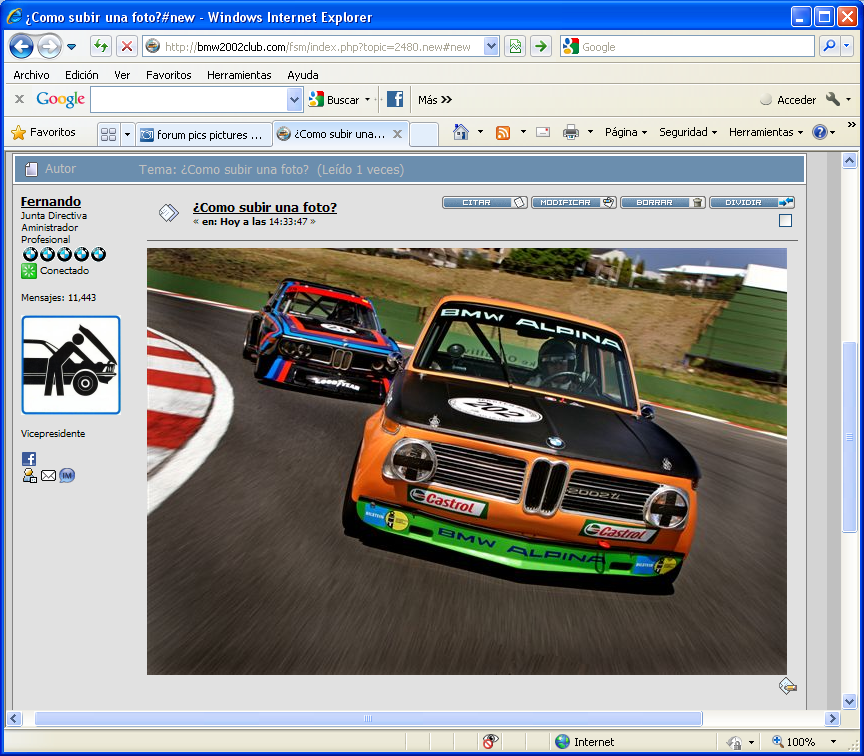Click the vertical scrollbar up arrow

click(x=849, y=161)
